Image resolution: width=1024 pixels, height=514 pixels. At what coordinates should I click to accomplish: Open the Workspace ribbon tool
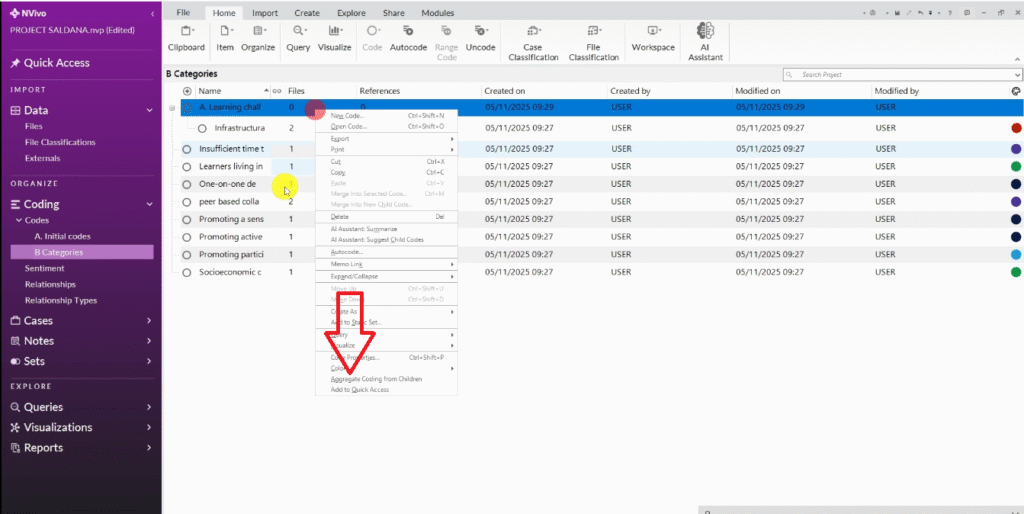pos(653,38)
